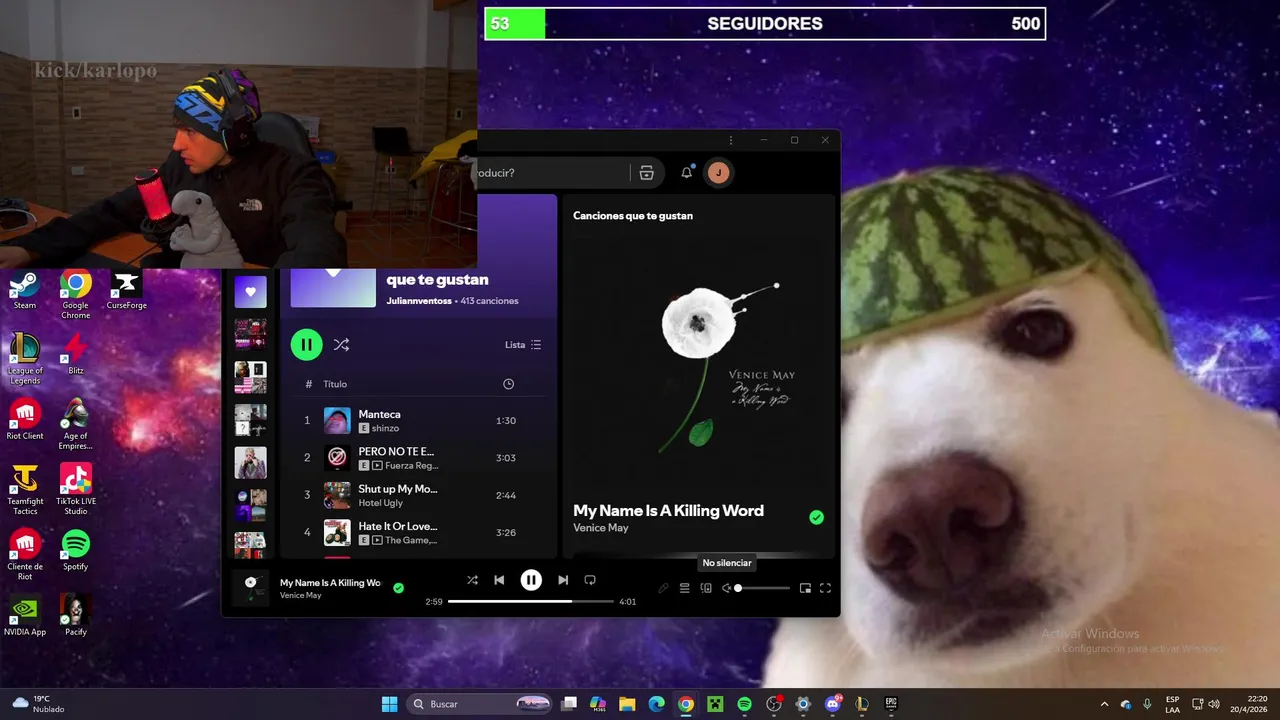Switch the ESP LAA input language

click(1172, 704)
